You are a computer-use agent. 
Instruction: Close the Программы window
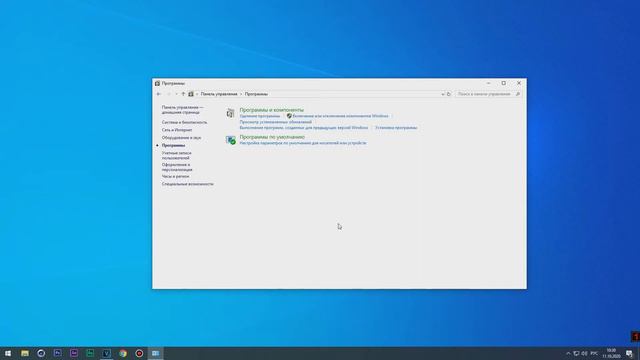(519, 83)
